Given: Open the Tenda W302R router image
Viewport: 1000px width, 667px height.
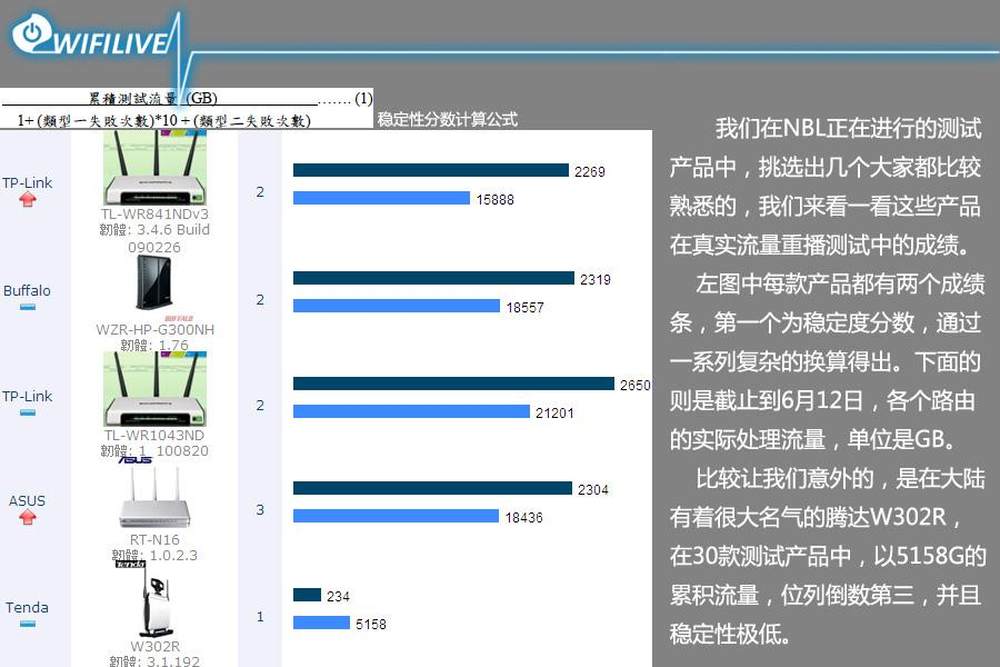Looking at the screenshot, I should point(155,605).
